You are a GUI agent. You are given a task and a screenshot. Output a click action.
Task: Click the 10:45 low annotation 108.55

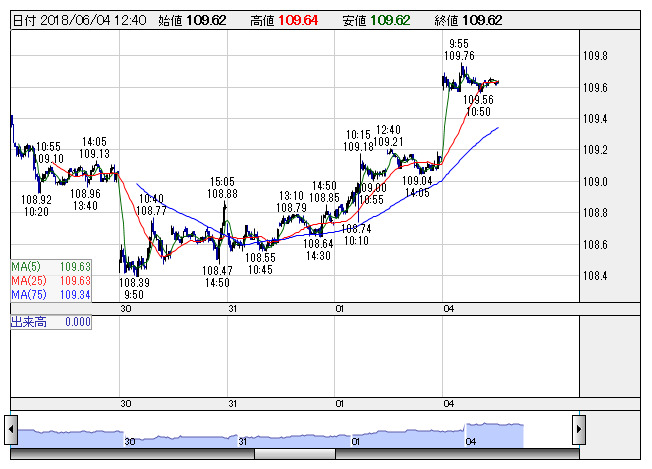pyautogui.click(x=260, y=264)
